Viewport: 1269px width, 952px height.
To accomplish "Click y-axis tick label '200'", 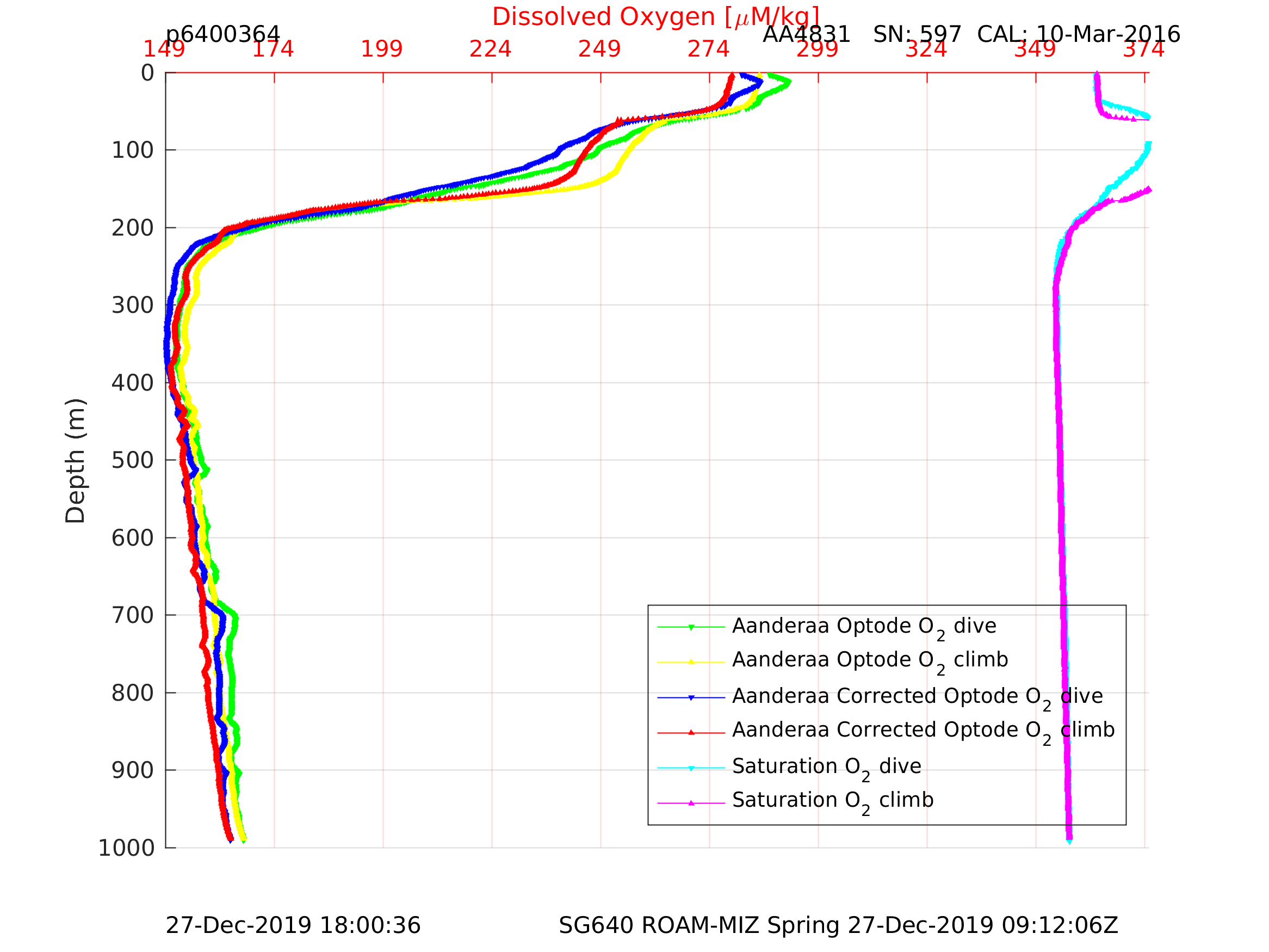I will pyautogui.click(x=133, y=228).
